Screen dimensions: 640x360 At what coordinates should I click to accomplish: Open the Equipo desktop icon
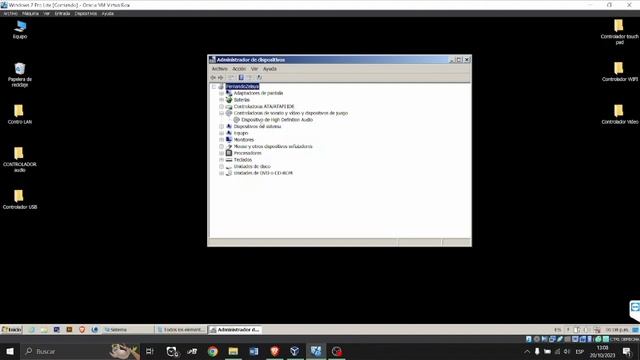[20, 29]
